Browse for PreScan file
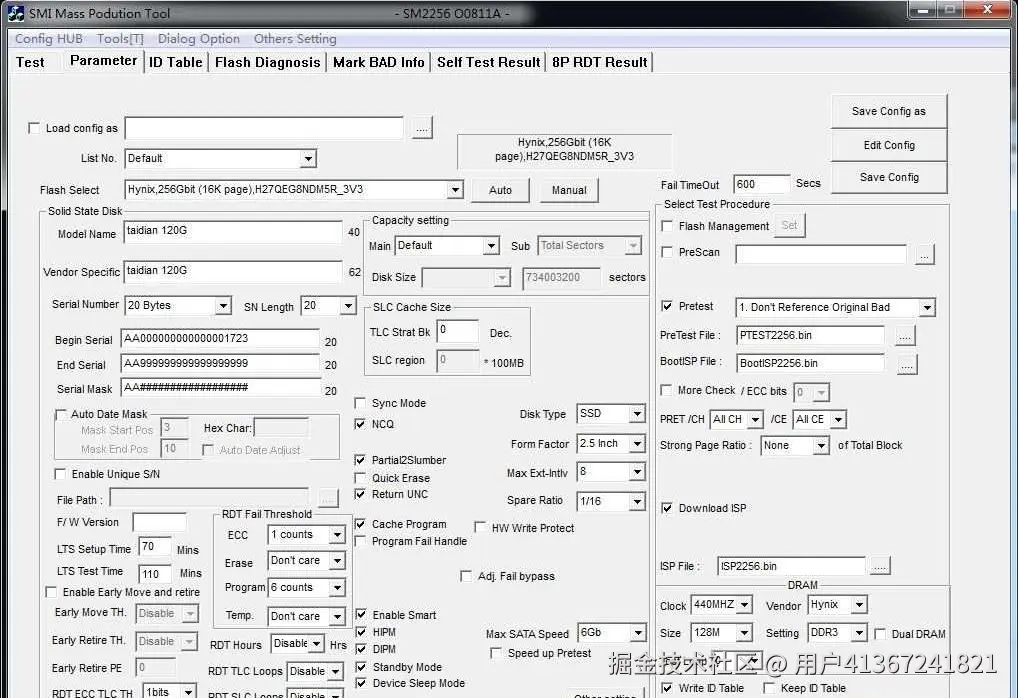1018x698 pixels. click(x=925, y=255)
